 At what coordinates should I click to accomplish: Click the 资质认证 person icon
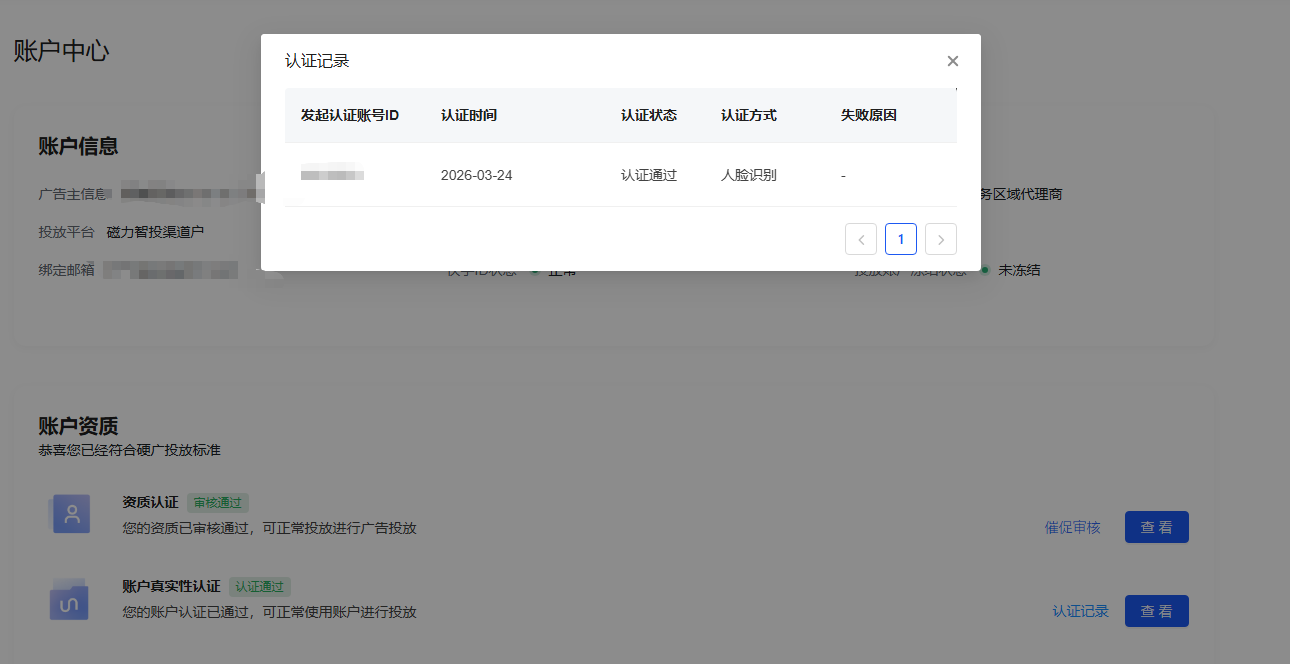(x=71, y=514)
